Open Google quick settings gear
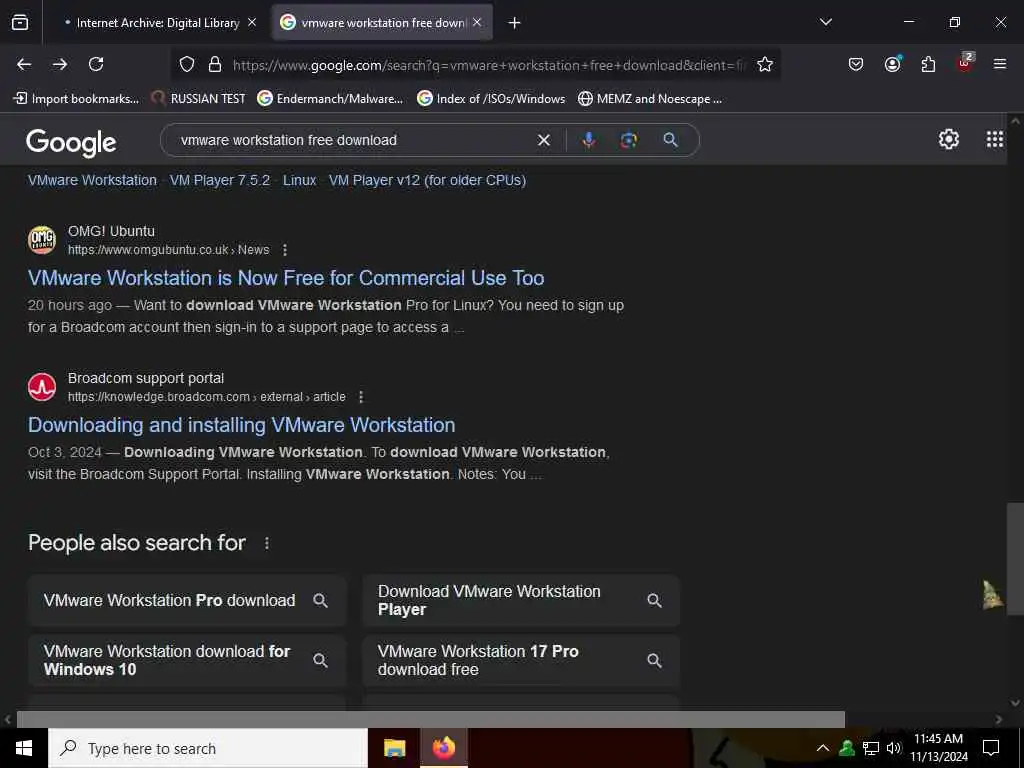The width and height of the screenshot is (1024, 768). coord(948,139)
